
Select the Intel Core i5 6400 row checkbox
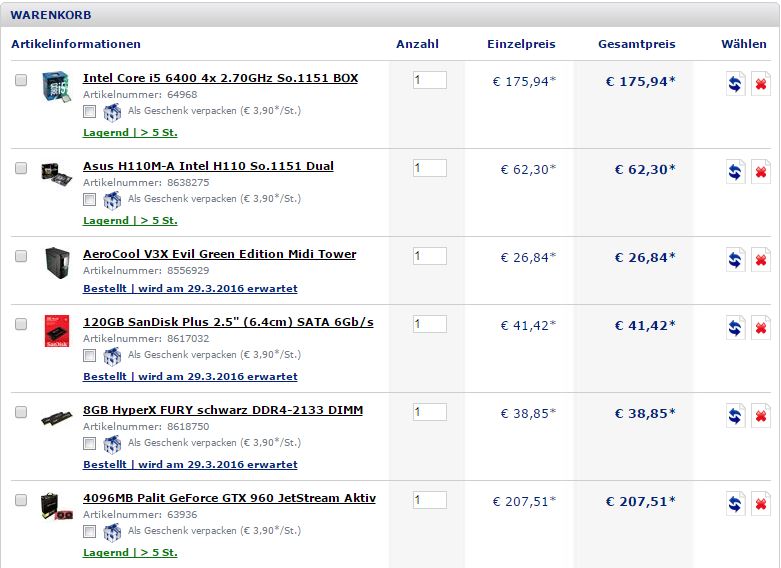[x=21, y=80]
